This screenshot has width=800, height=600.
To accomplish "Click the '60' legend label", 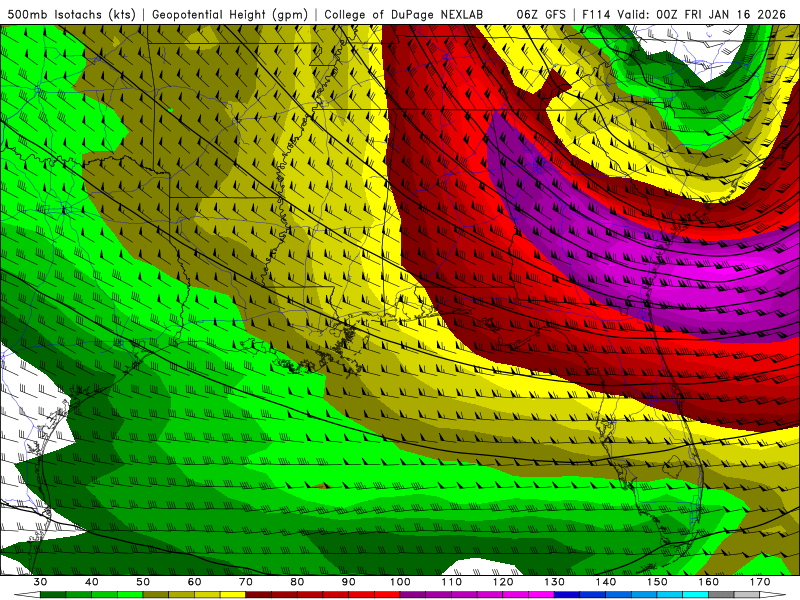I will point(194,582).
